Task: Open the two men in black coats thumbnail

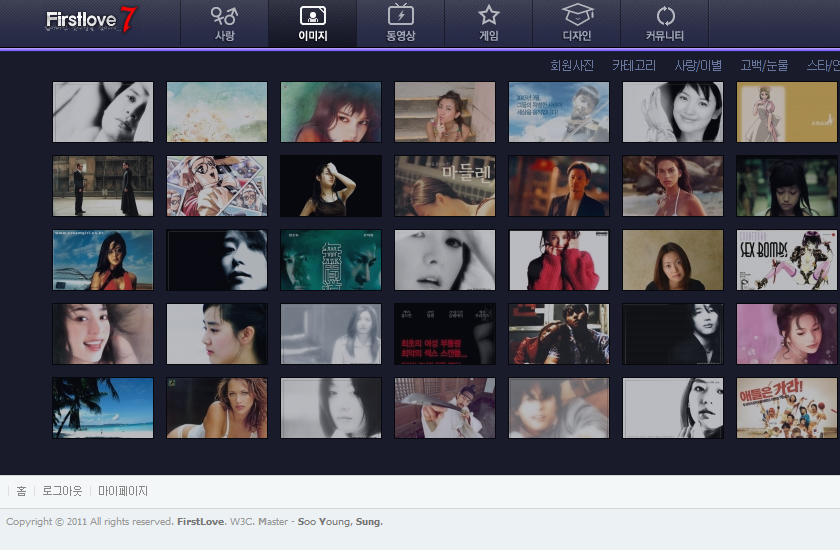Action: coord(103,186)
